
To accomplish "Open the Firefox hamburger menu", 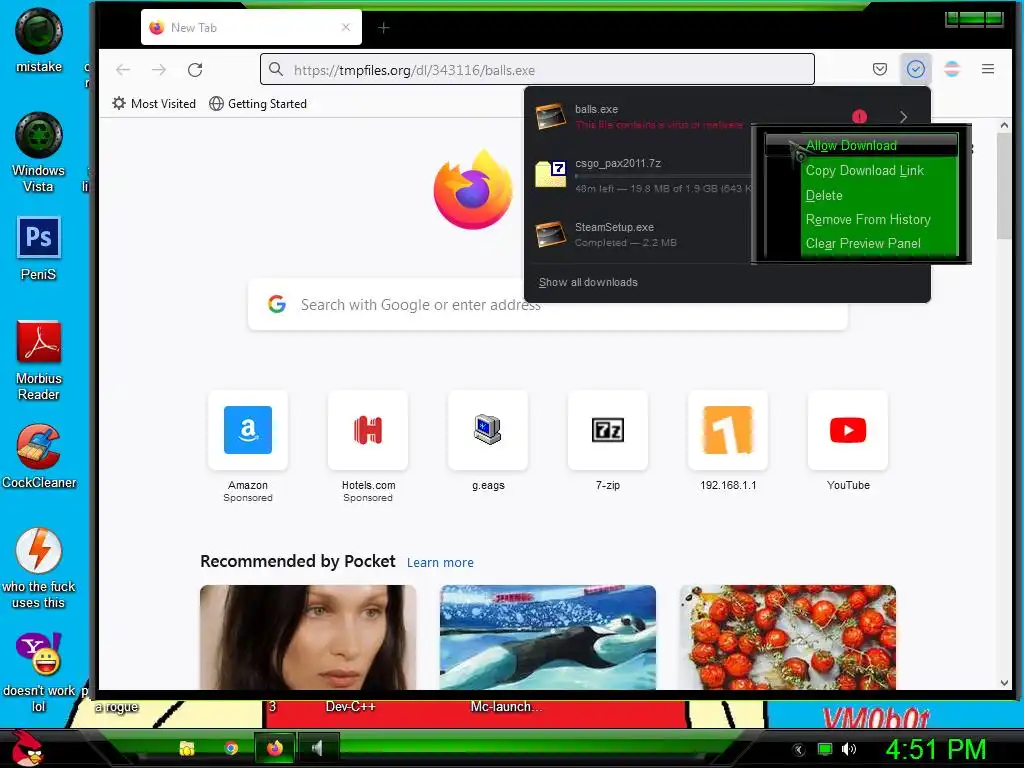I will [x=987, y=69].
